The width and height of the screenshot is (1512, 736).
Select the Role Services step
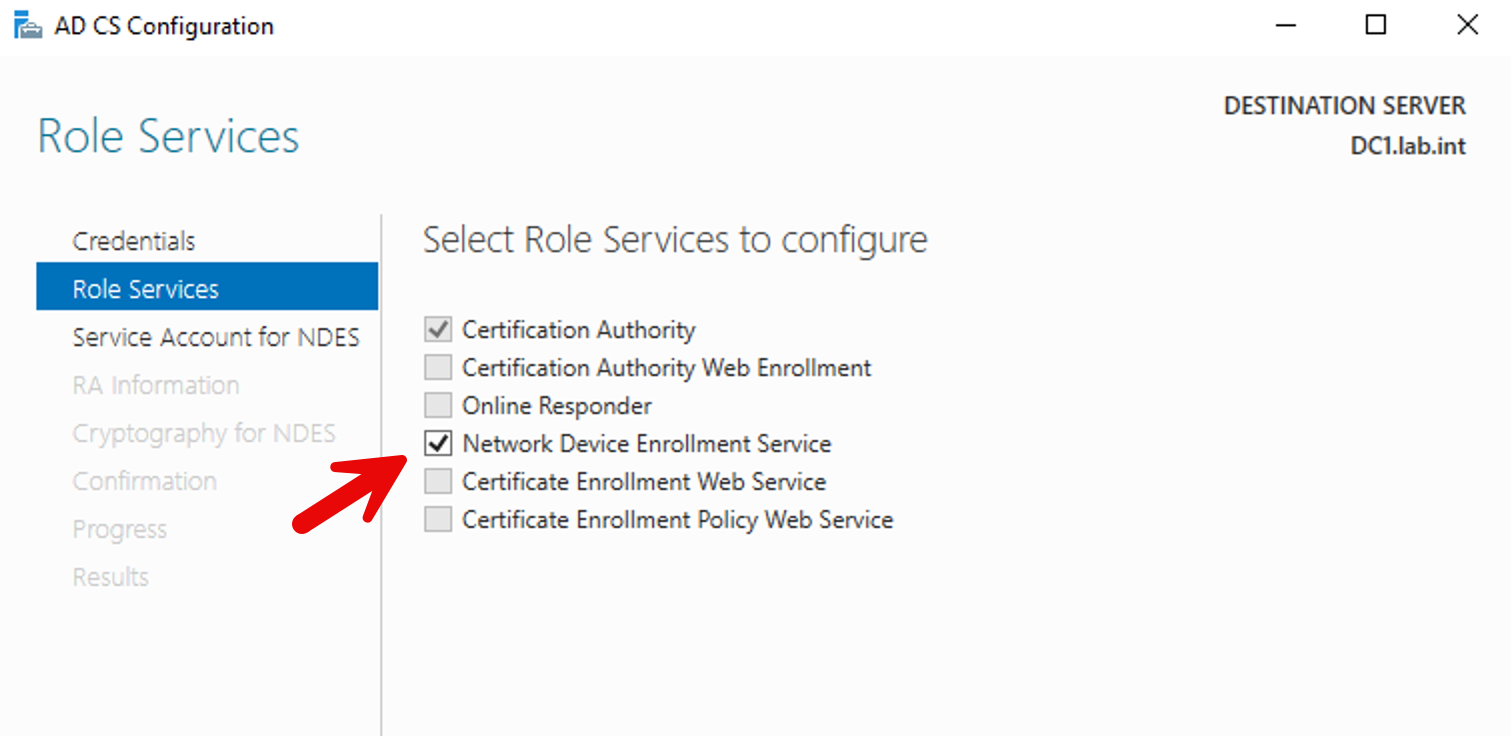[146, 289]
